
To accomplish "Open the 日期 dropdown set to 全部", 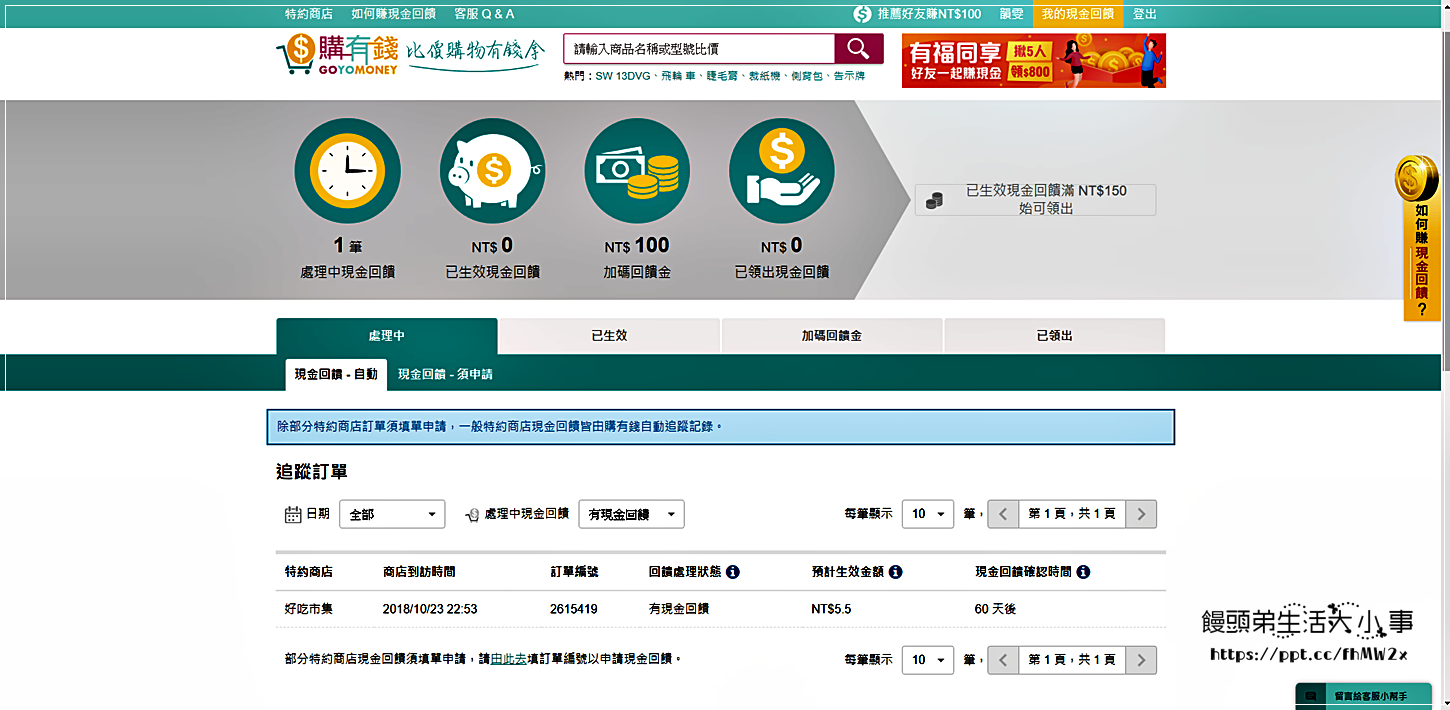I will click(x=392, y=514).
